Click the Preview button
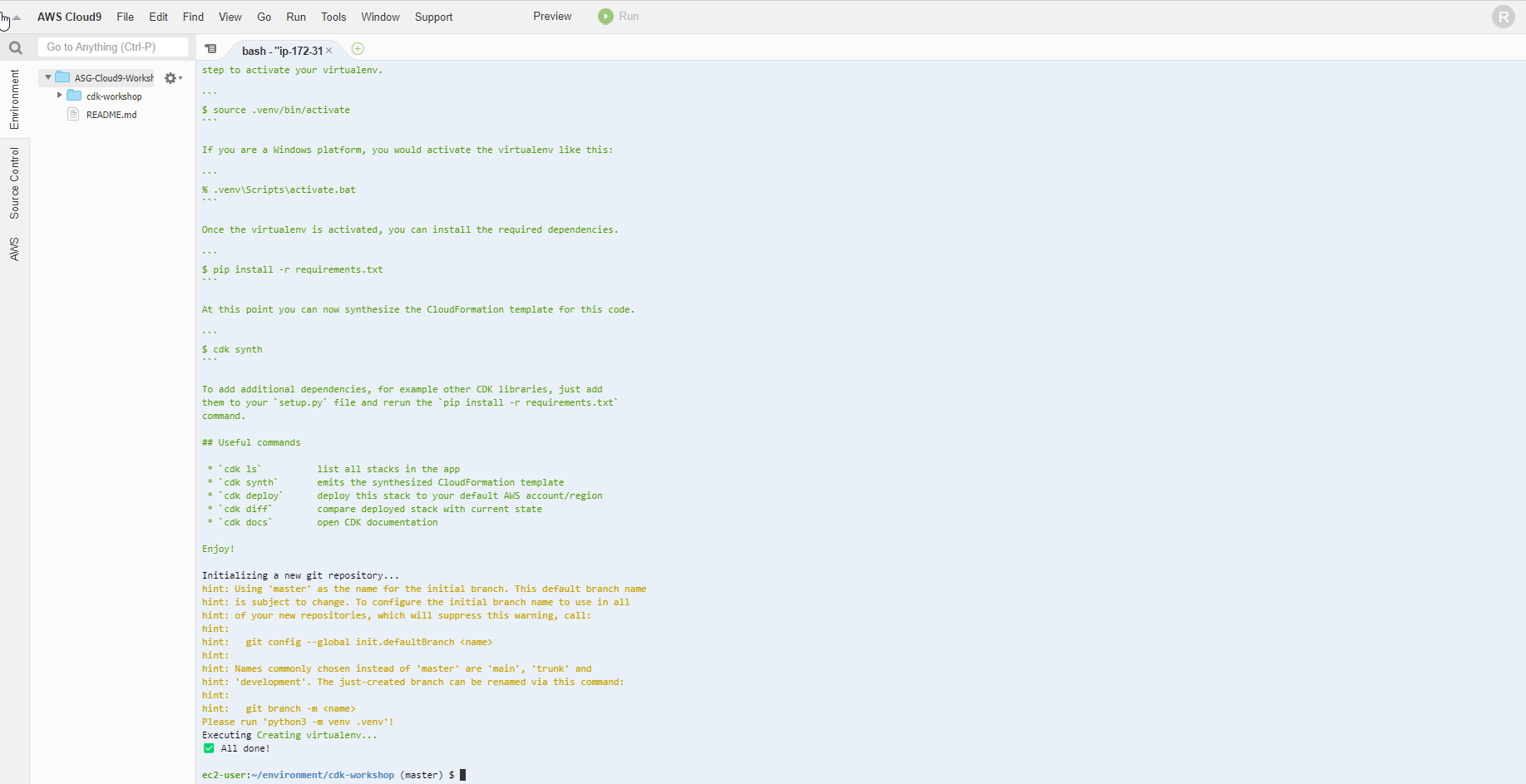Image resolution: width=1526 pixels, height=784 pixels. (x=552, y=17)
